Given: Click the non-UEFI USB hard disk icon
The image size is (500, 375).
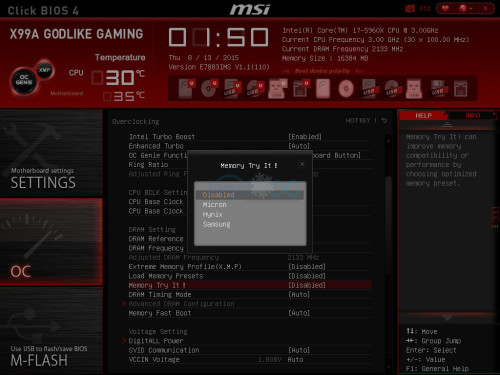Looking at the screenshot, I should tap(369, 89).
